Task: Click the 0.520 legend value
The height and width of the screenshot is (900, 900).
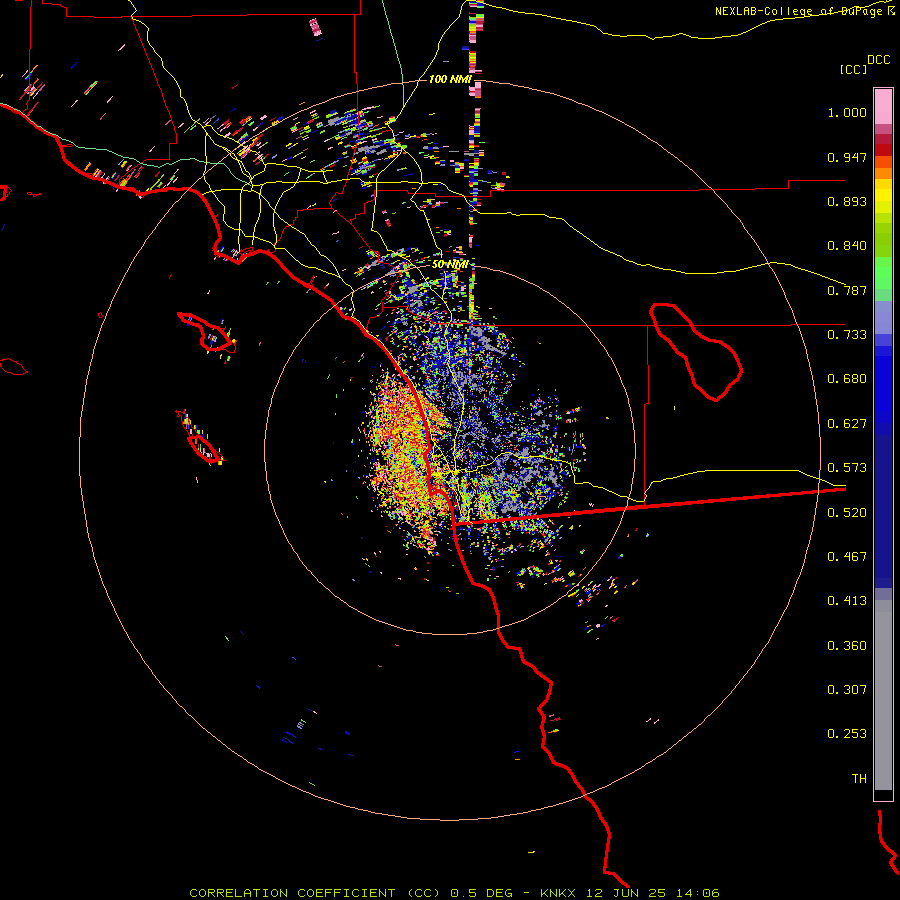Action: (847, 513)
